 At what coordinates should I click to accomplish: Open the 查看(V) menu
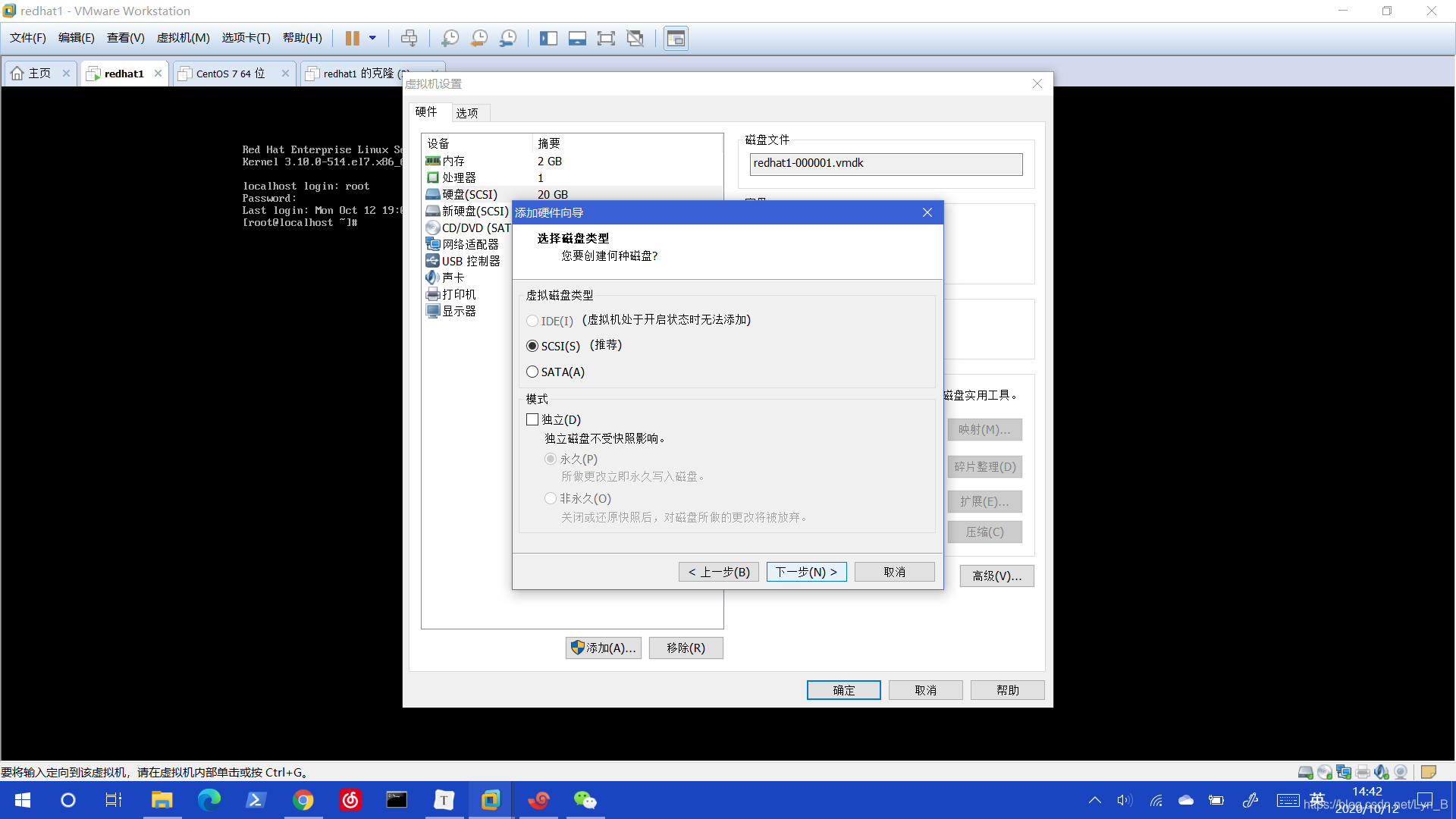coord(125,38)
